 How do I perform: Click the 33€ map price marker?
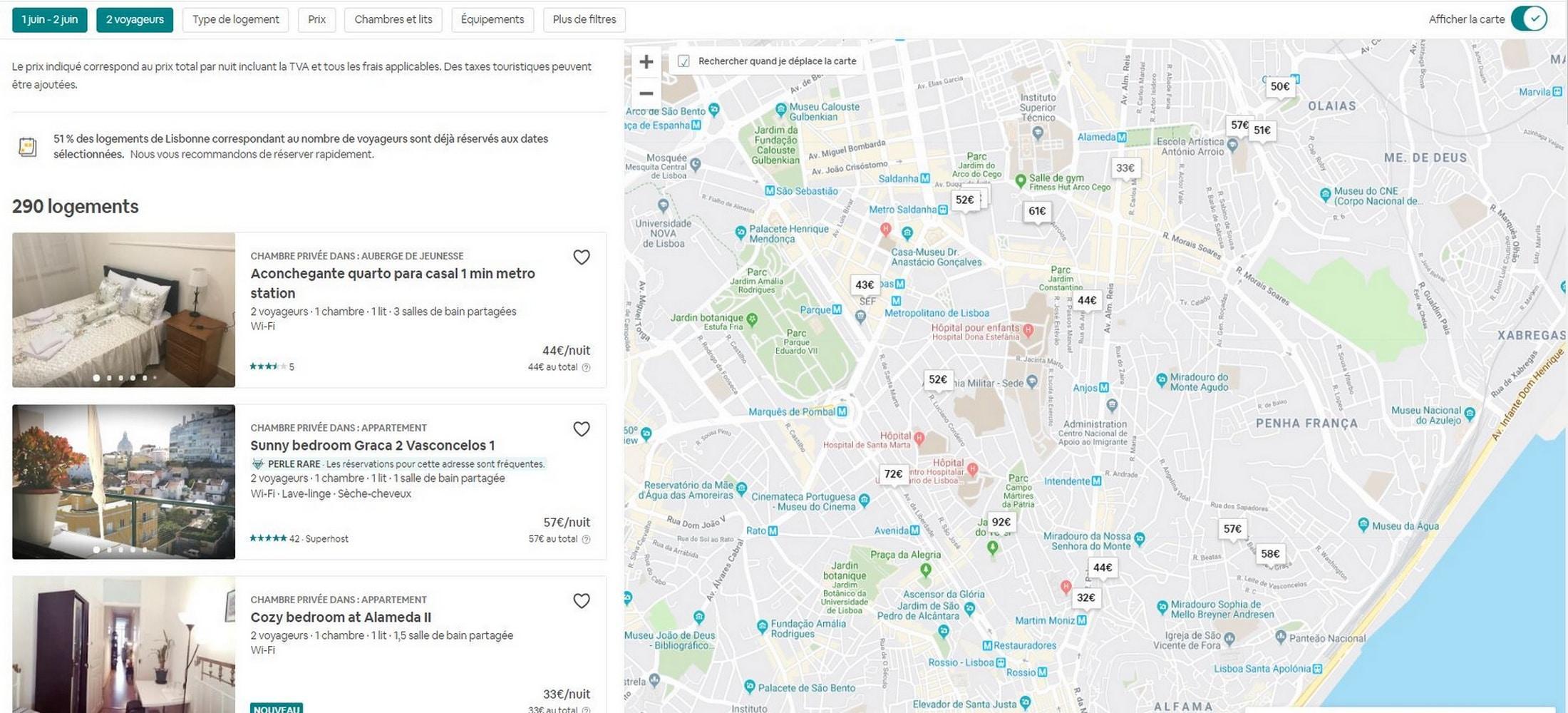pyautogui.click(x=1125, y=168)
